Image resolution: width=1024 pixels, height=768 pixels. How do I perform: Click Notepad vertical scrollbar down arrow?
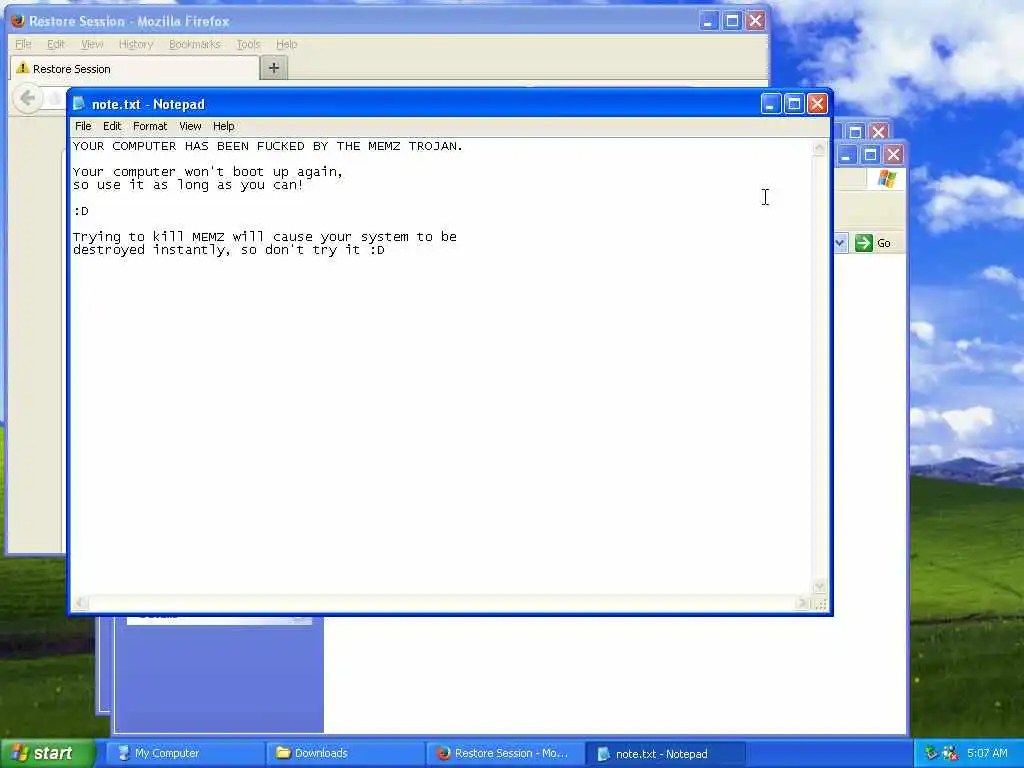pos(819,587)
